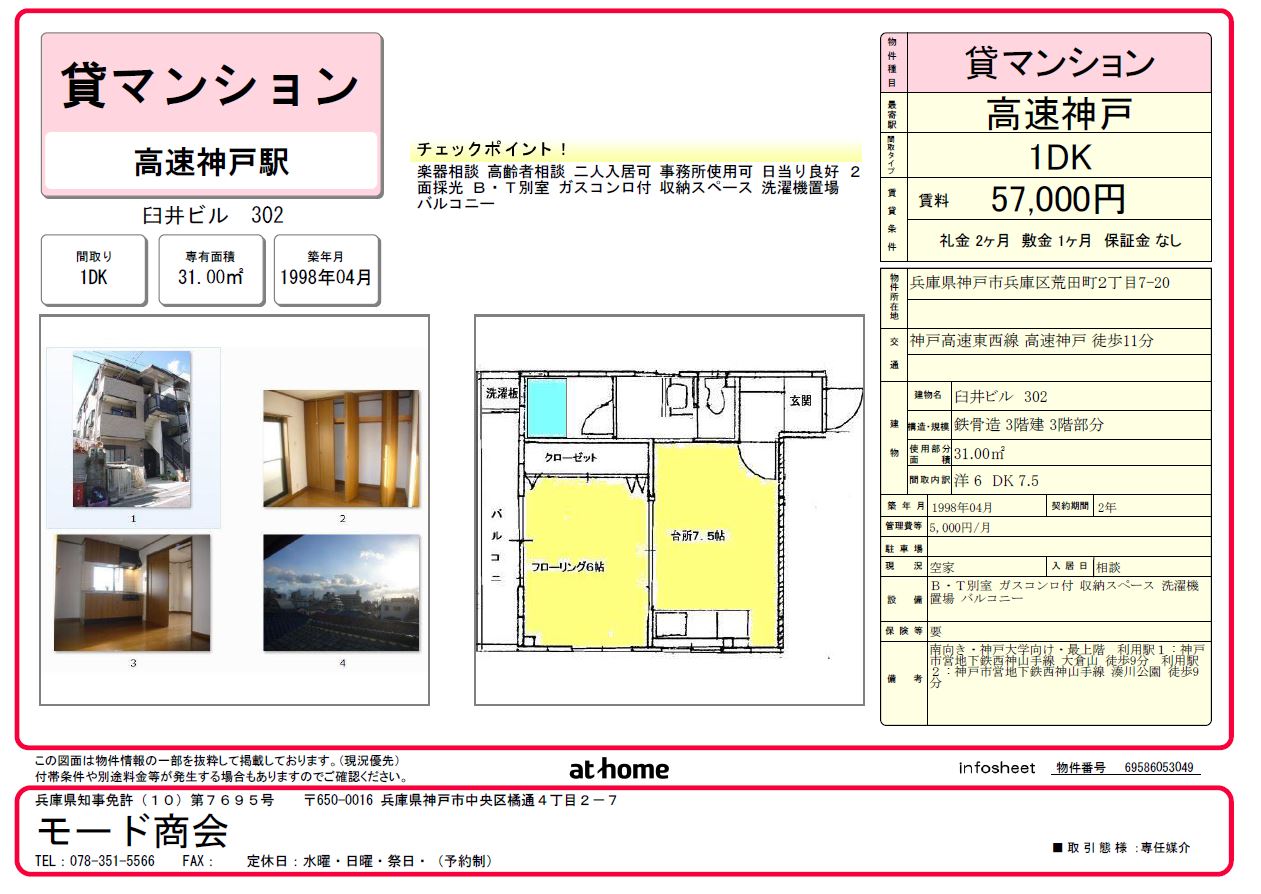Click contract period 2年
The image size is (1261, 894).
tap(1106, 507)
